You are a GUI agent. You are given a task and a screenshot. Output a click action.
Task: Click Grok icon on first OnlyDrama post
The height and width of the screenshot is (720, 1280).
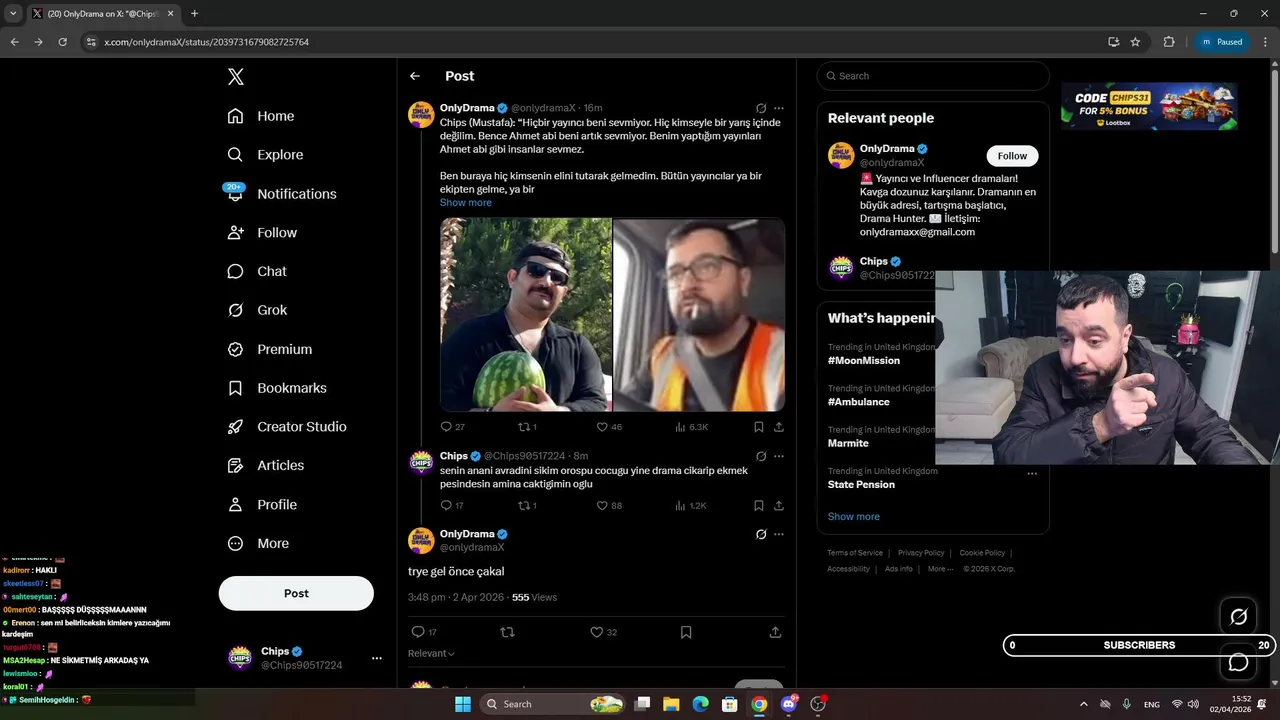pyautogui.click(x=761, y=108)
